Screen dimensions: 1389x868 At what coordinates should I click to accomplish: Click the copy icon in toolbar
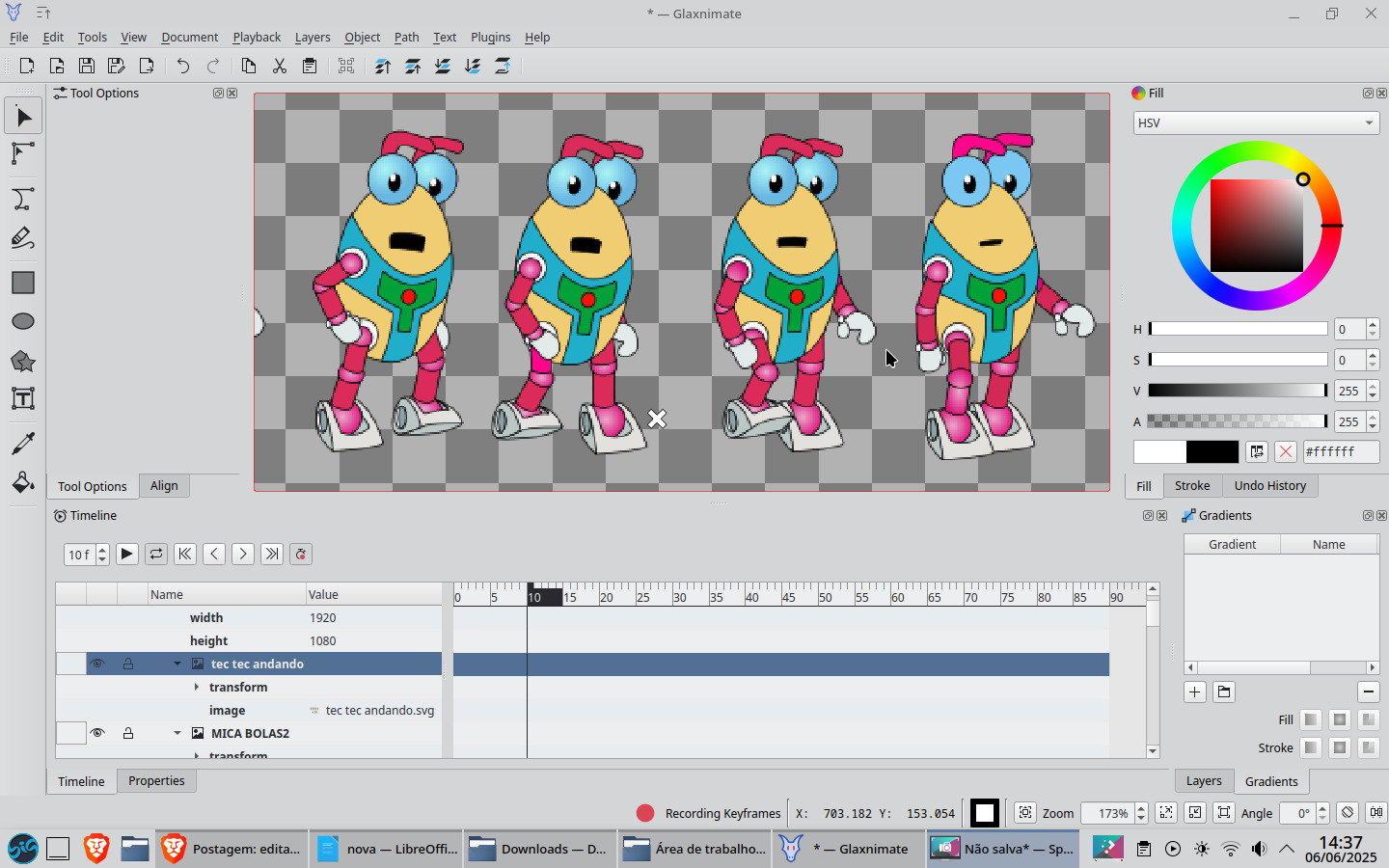click(x=249, y=66)
